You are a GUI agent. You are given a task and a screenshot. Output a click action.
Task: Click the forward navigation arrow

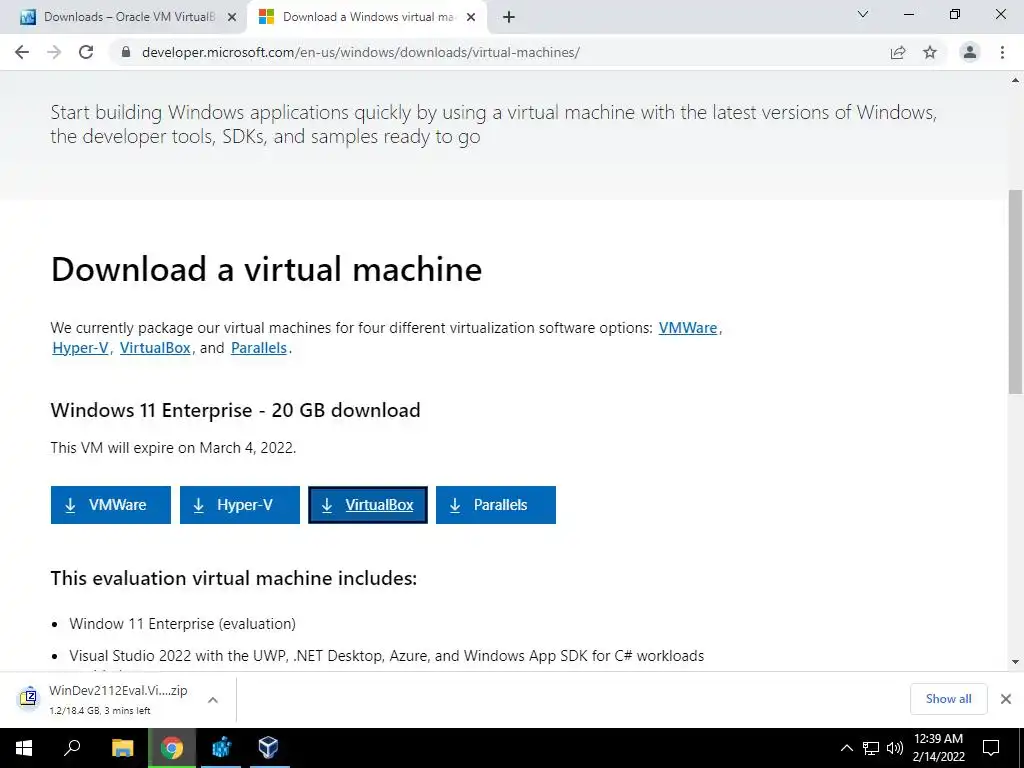[x=54, y=52]
